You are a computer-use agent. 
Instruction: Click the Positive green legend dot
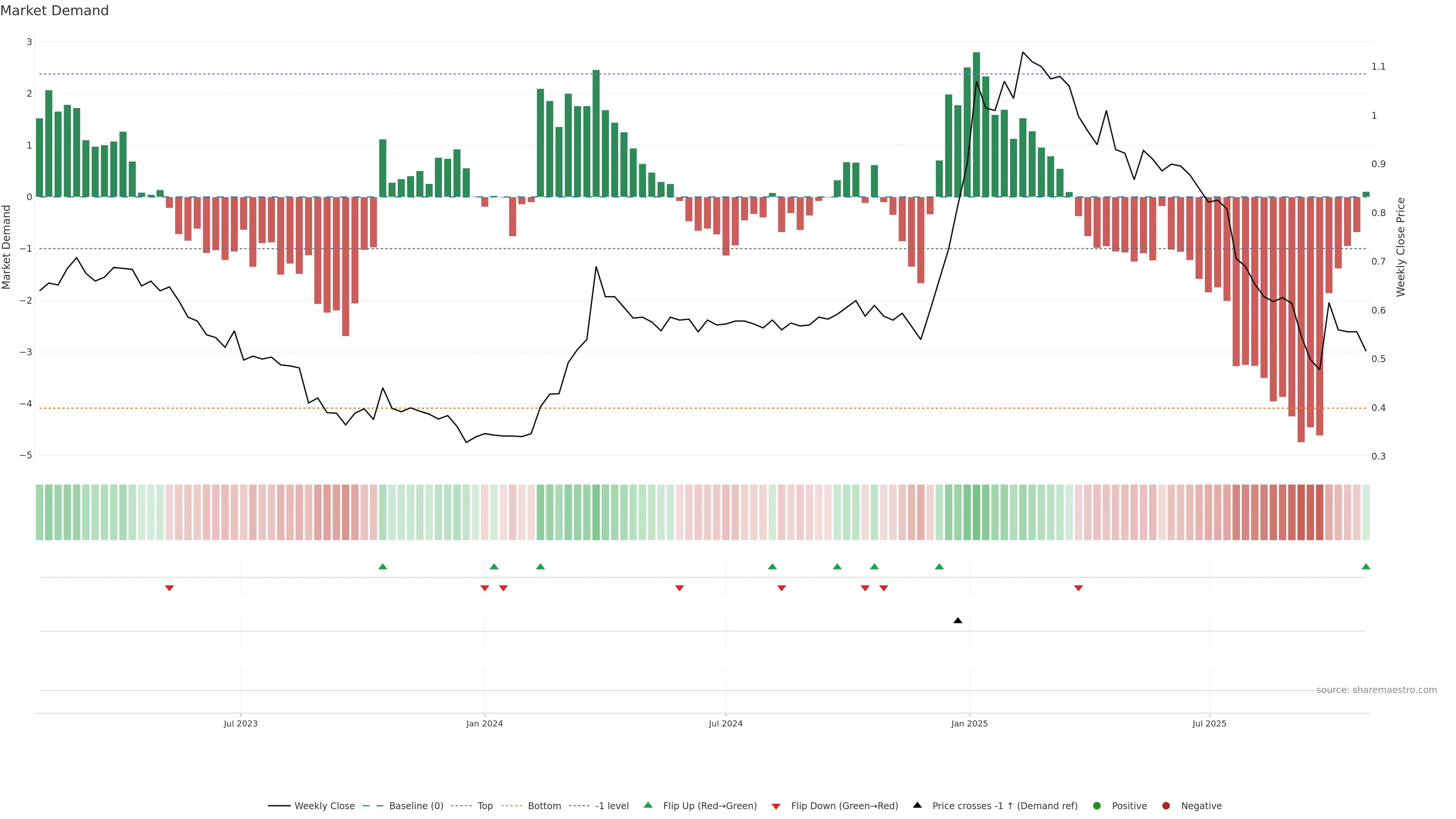click(x=1097, y=806)
